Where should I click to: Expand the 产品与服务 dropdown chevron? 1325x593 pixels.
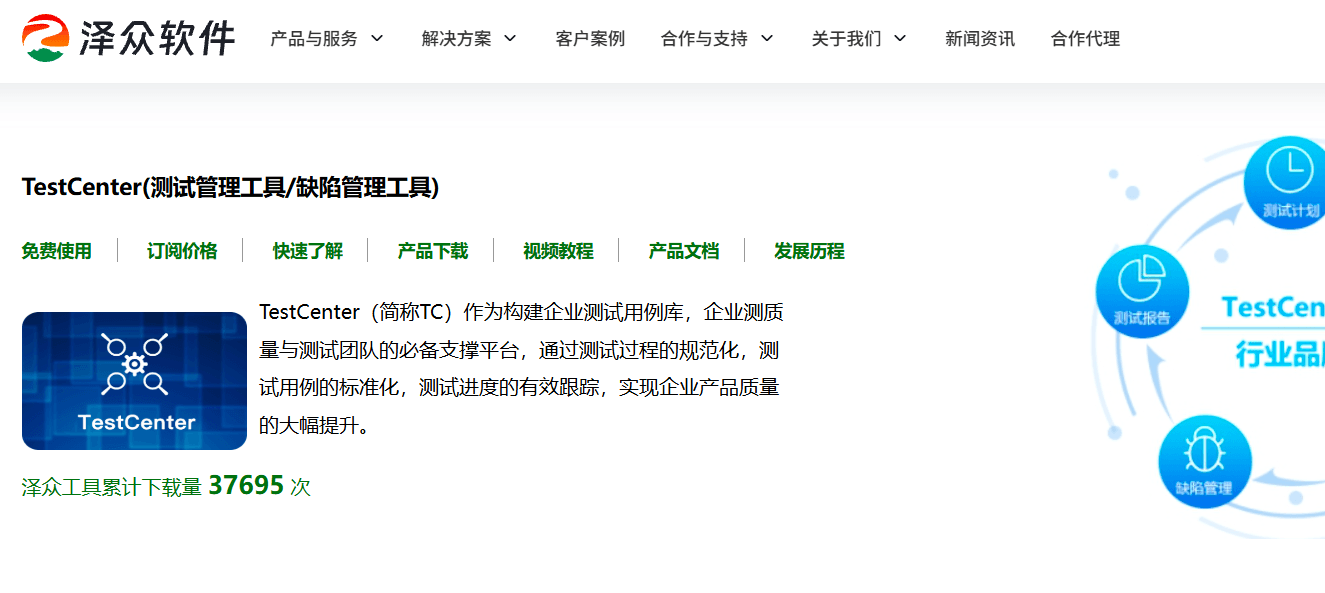point(377,39)
